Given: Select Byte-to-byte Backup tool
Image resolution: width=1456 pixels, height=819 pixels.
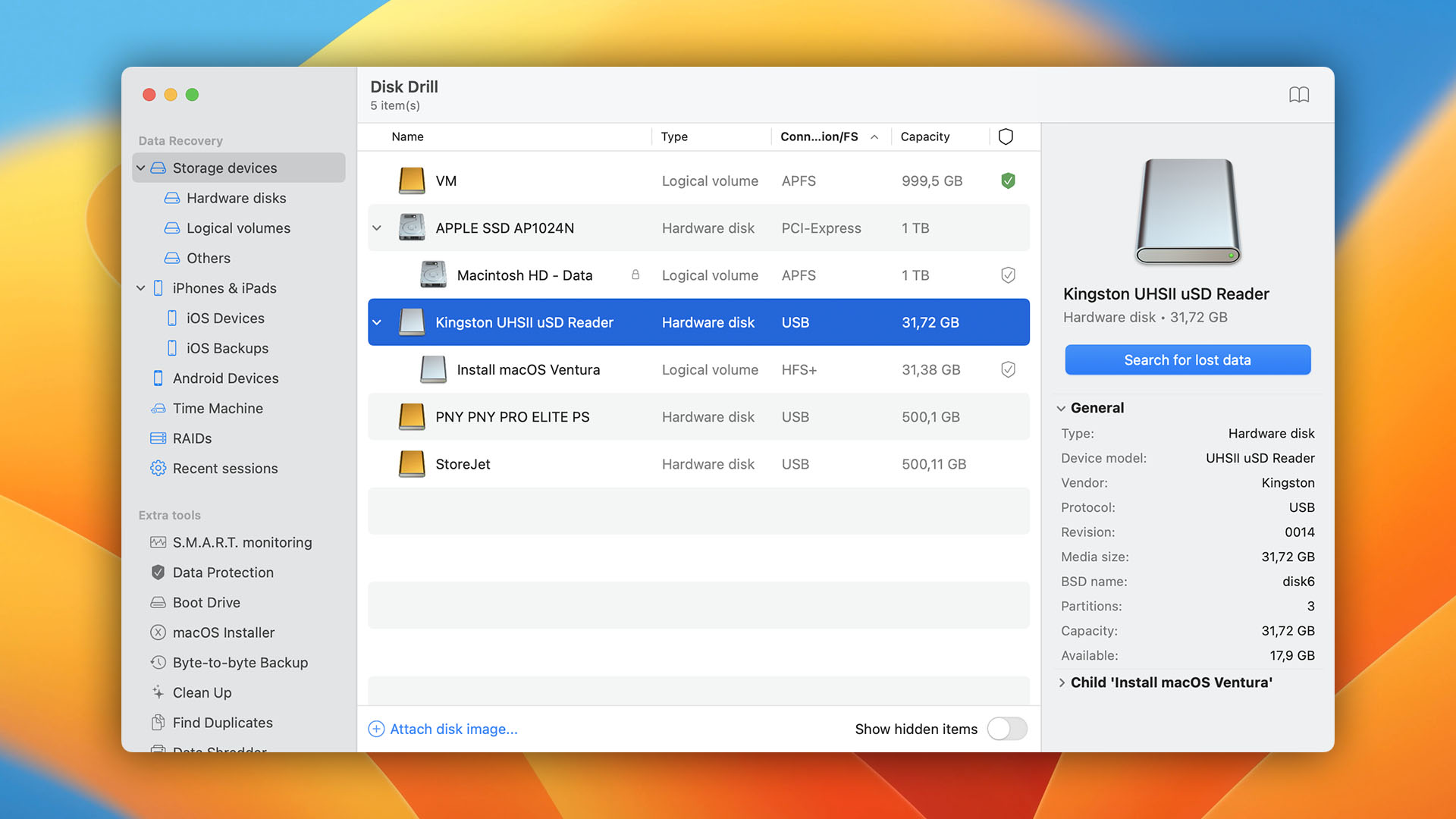Looking at the screenshot, I should [240, 662].
